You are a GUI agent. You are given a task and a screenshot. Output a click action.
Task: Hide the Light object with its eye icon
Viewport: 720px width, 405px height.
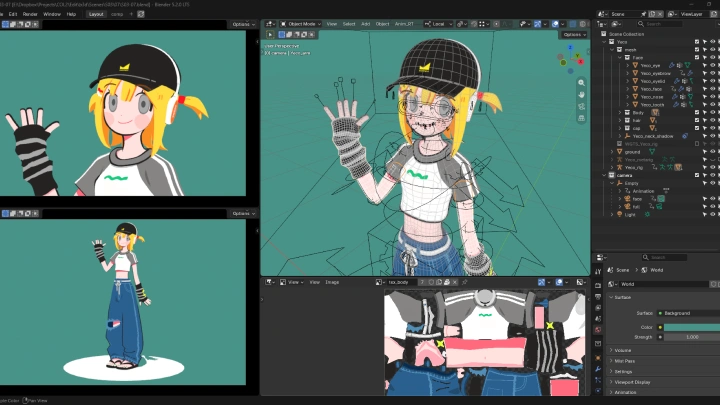pyautogui.click(x=713, y=214)
